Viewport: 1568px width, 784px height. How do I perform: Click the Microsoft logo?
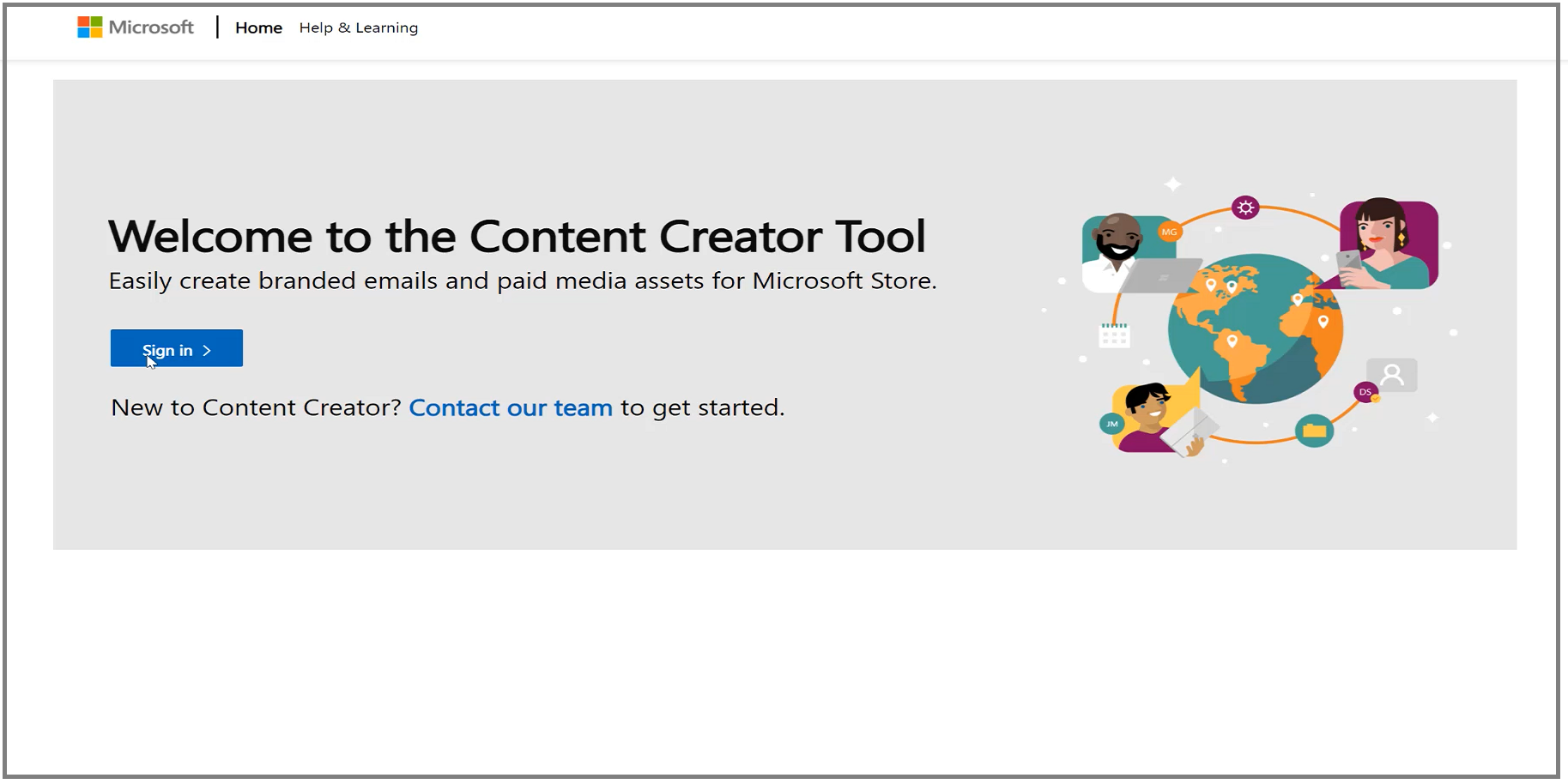(x=136, y=27)
